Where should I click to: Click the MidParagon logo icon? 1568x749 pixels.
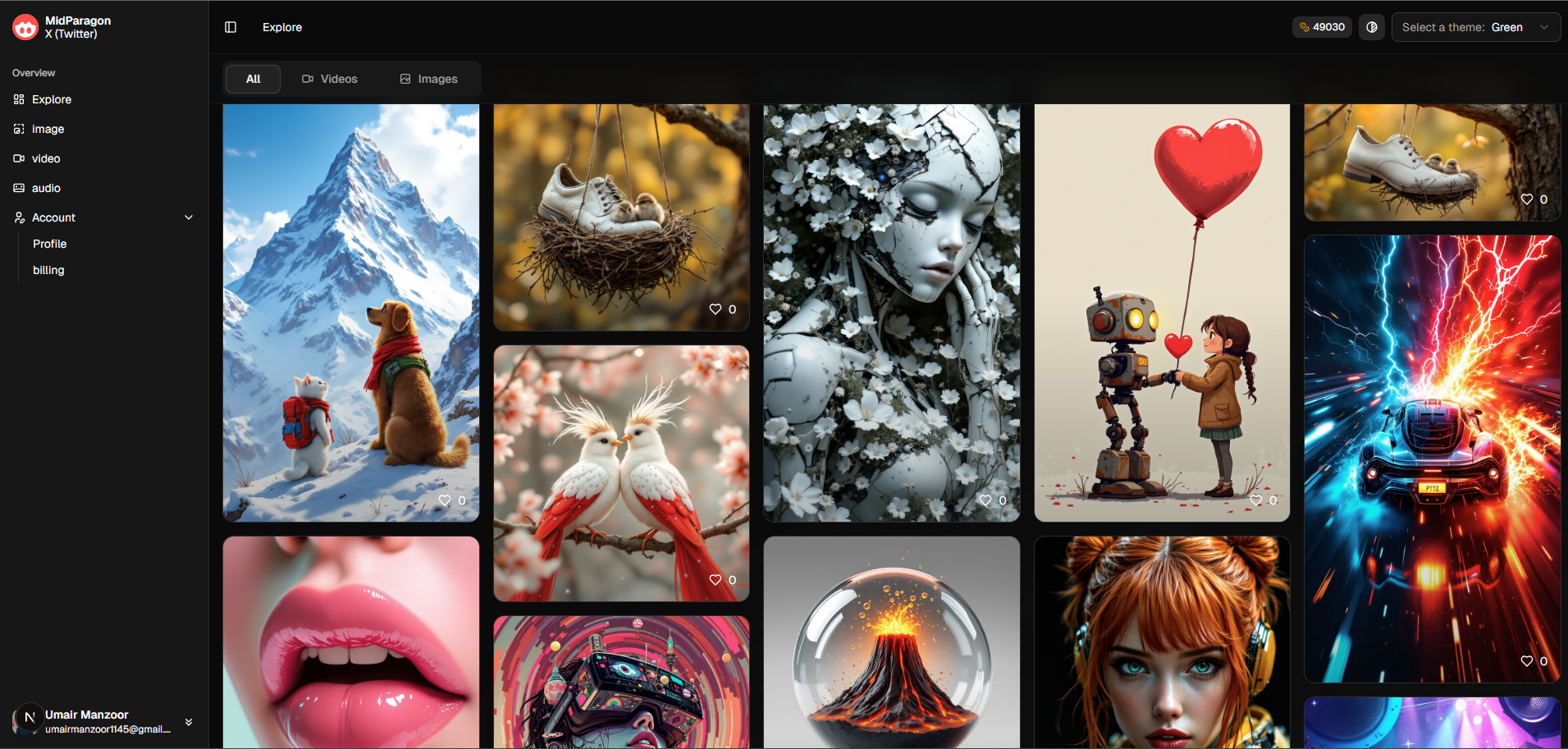[24, 26]
